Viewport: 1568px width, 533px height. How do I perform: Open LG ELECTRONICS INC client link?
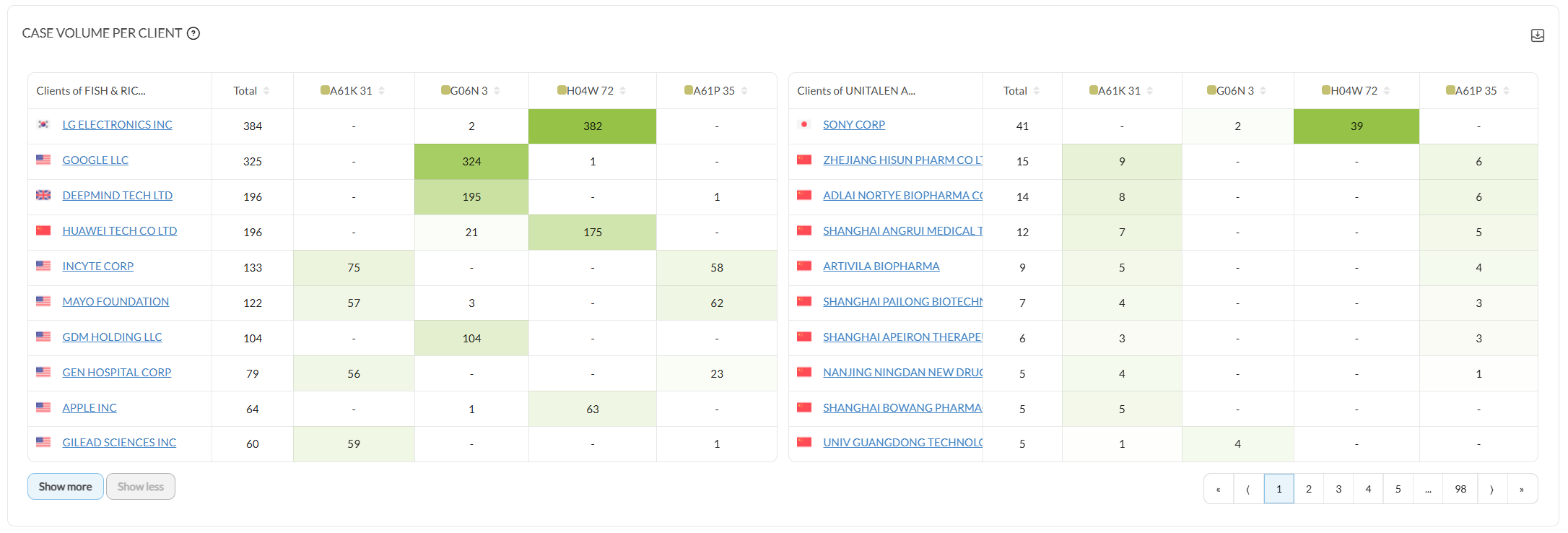117,125
